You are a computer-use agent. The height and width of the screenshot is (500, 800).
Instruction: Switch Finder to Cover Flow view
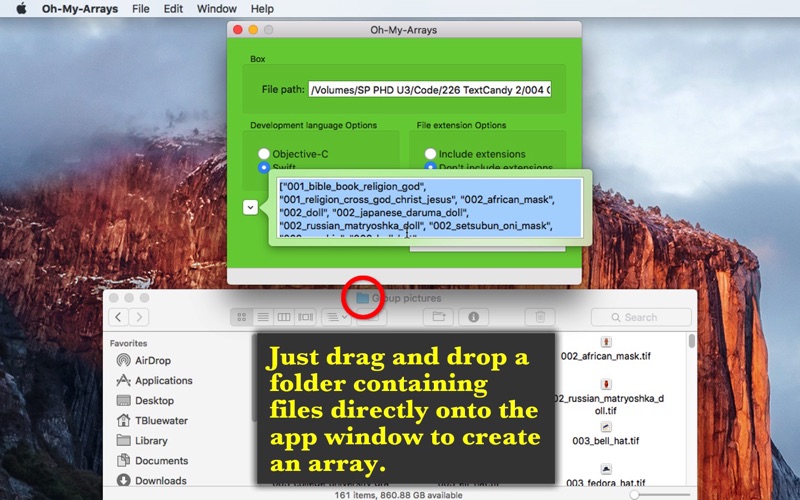[306, 317]
